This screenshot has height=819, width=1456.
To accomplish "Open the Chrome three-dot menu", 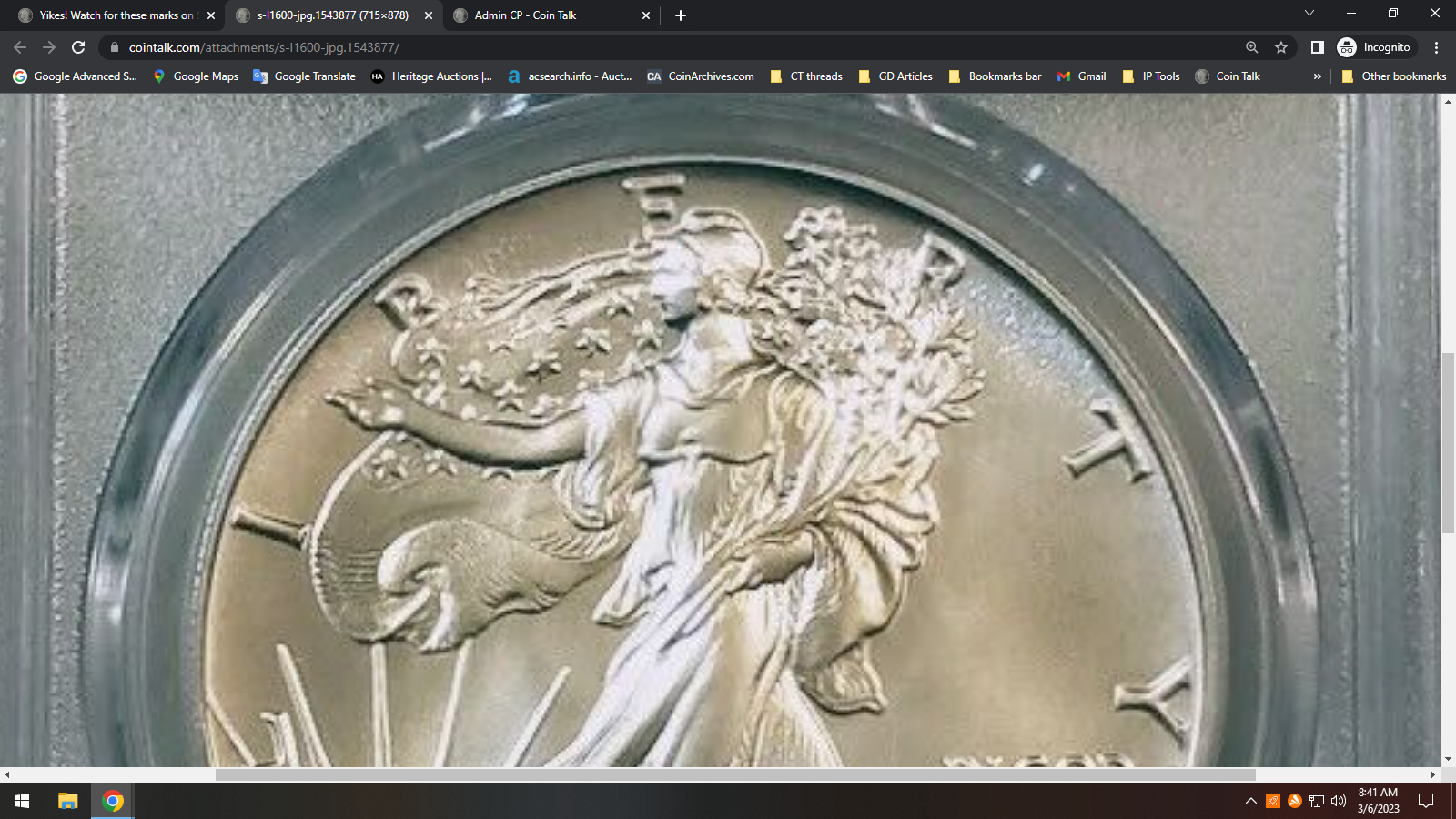I will coord(1436,47).
